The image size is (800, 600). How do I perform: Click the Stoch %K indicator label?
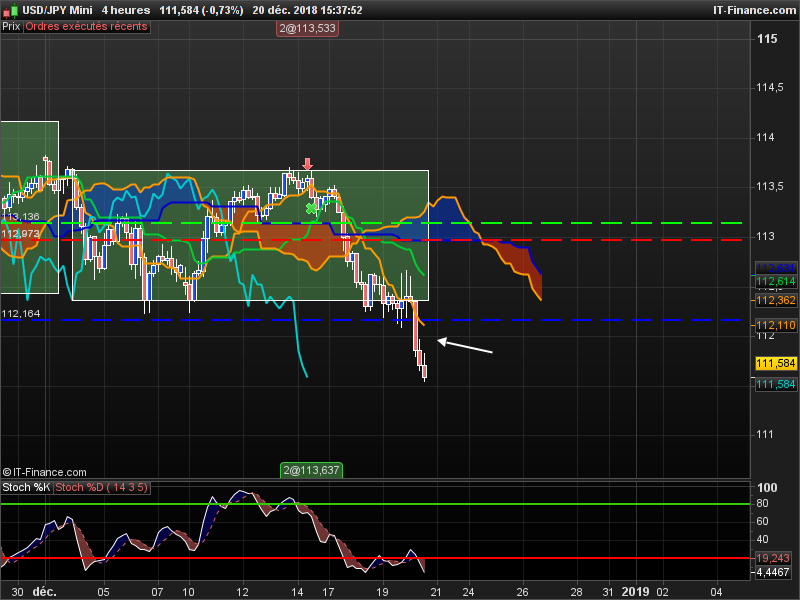coord(26,487)
